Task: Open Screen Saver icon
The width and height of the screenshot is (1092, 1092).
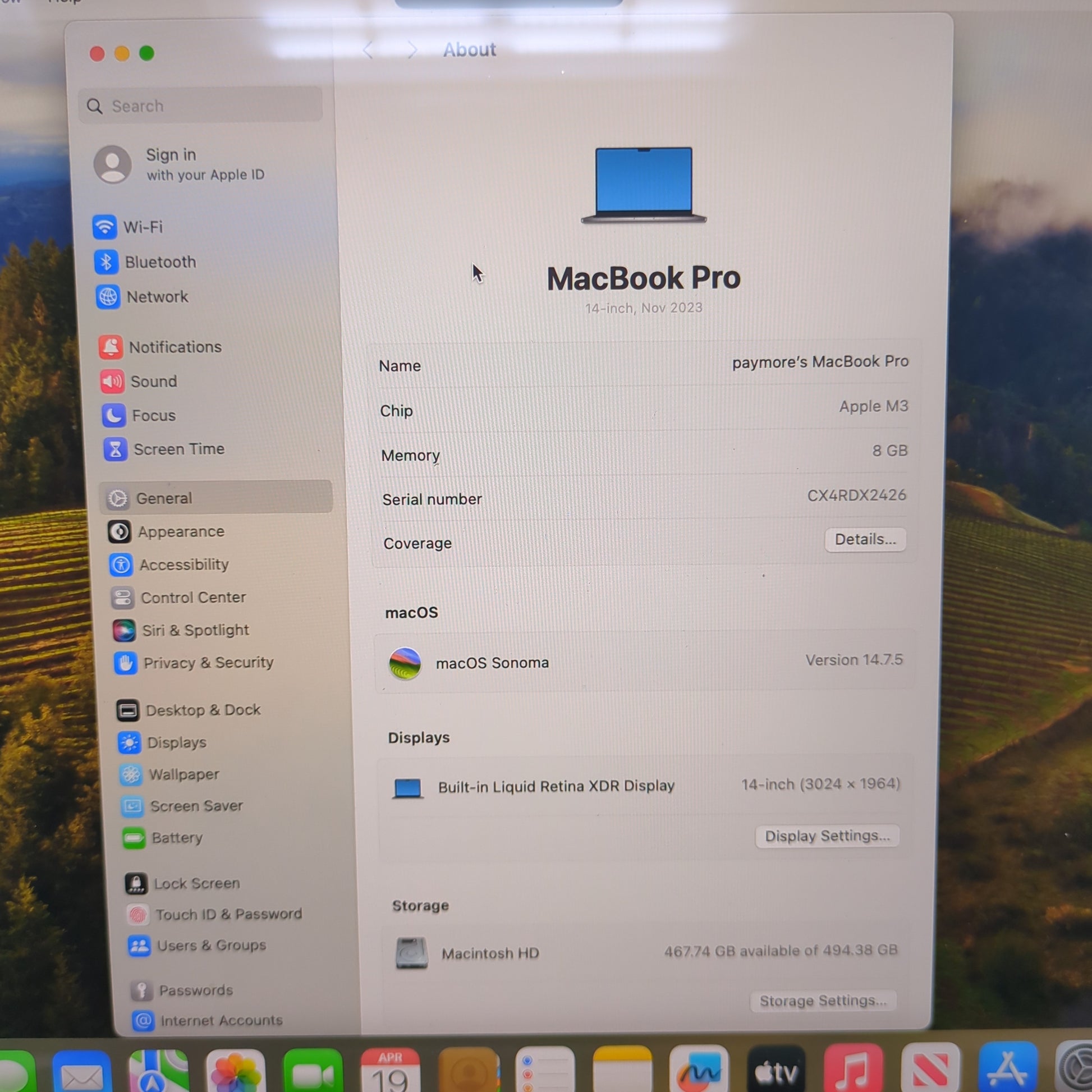Action: (x=132, y=806)
